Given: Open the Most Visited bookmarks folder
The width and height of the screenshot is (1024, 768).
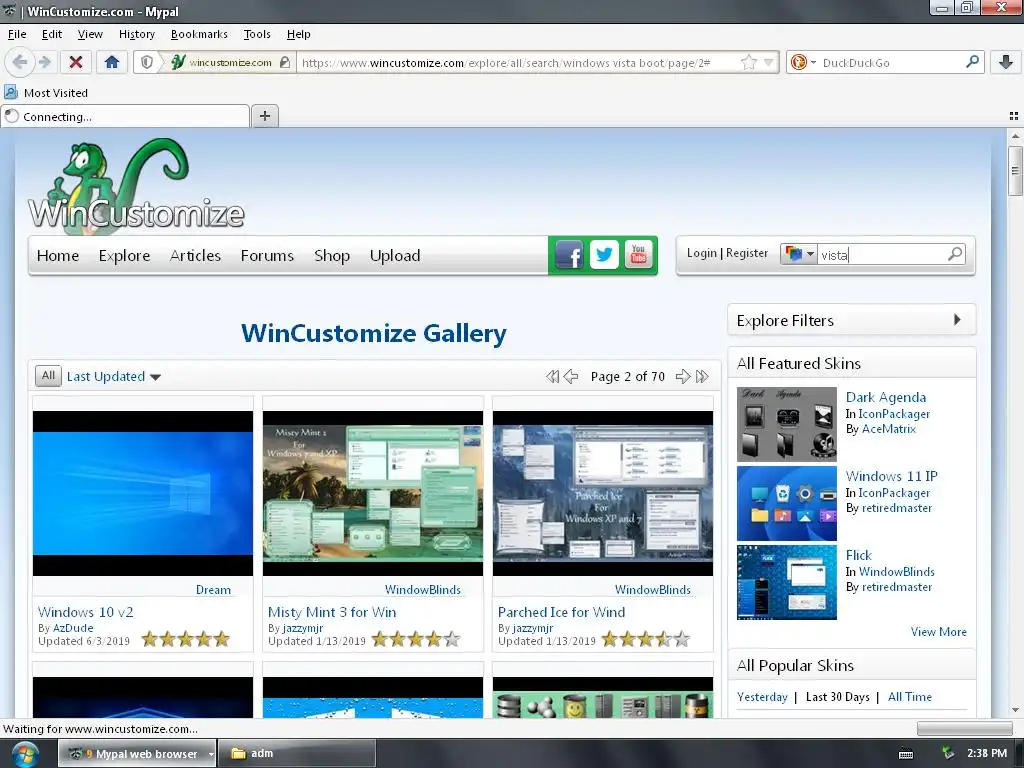Looking at the screenshot, I should (46, 93).
